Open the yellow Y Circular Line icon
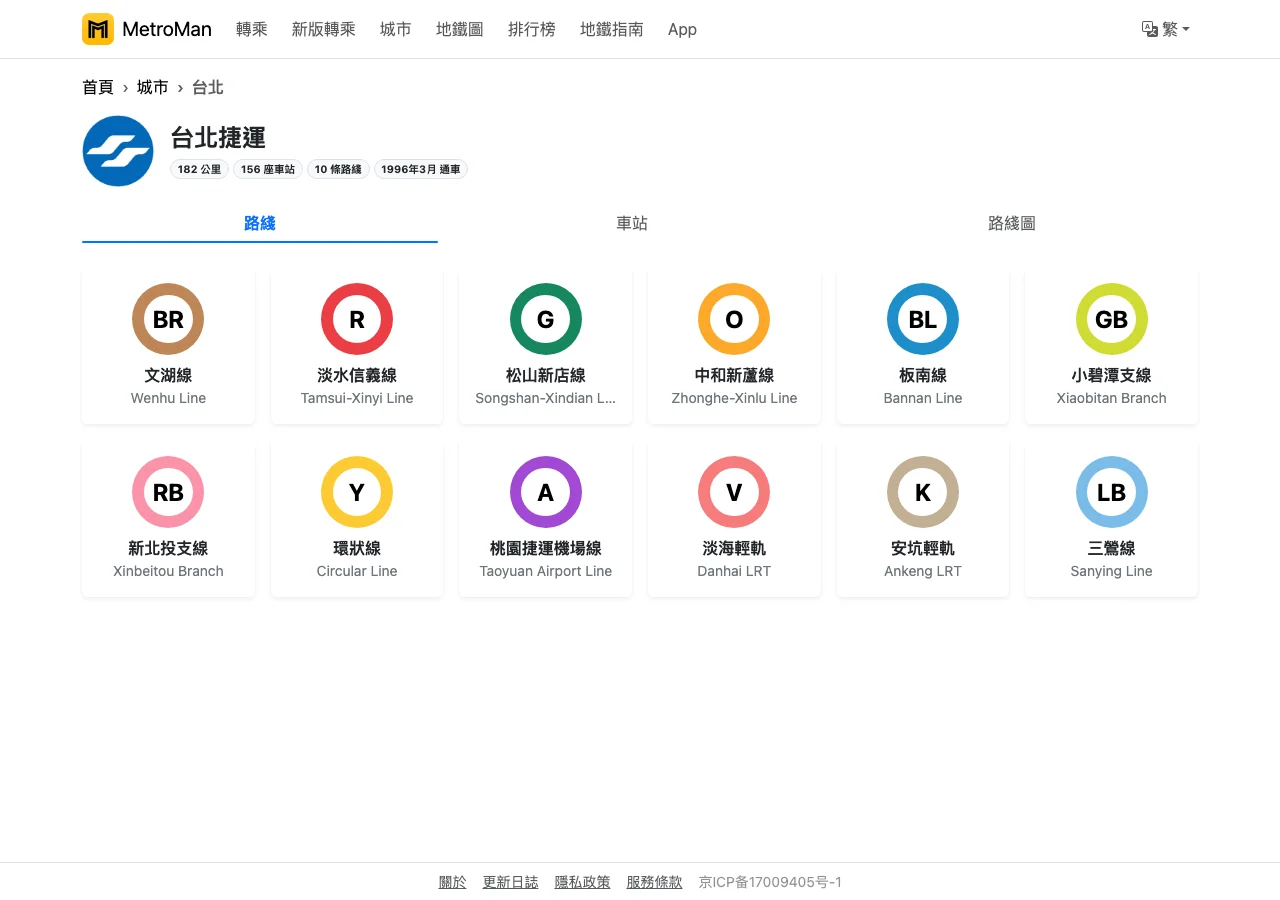 coord(357,492)
